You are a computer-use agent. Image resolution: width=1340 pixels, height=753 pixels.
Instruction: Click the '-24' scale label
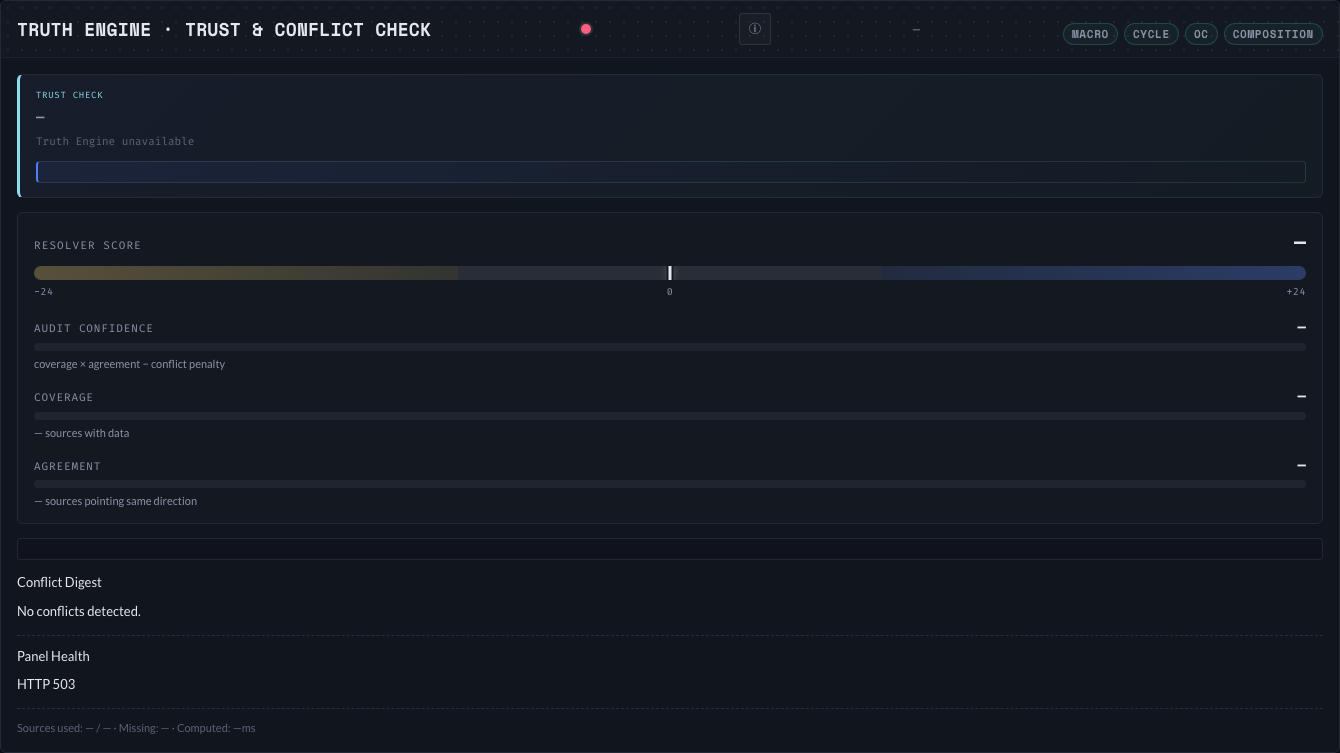pos(43,292)
